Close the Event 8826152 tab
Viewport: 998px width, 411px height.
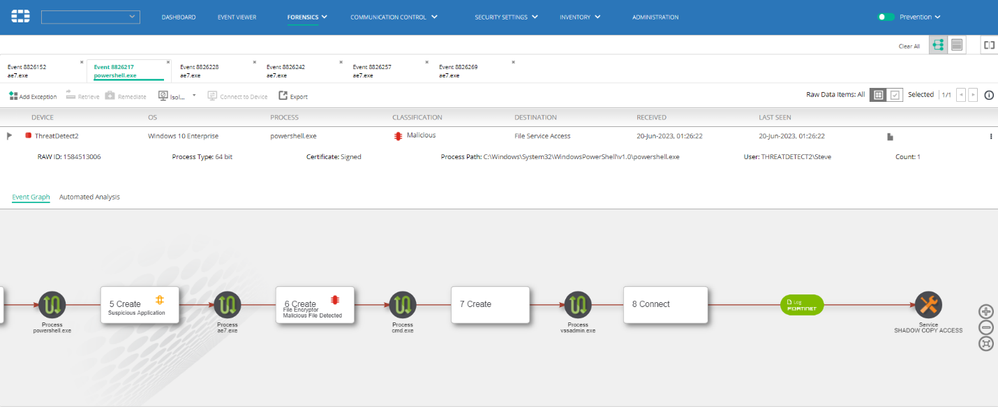[81, 62]
